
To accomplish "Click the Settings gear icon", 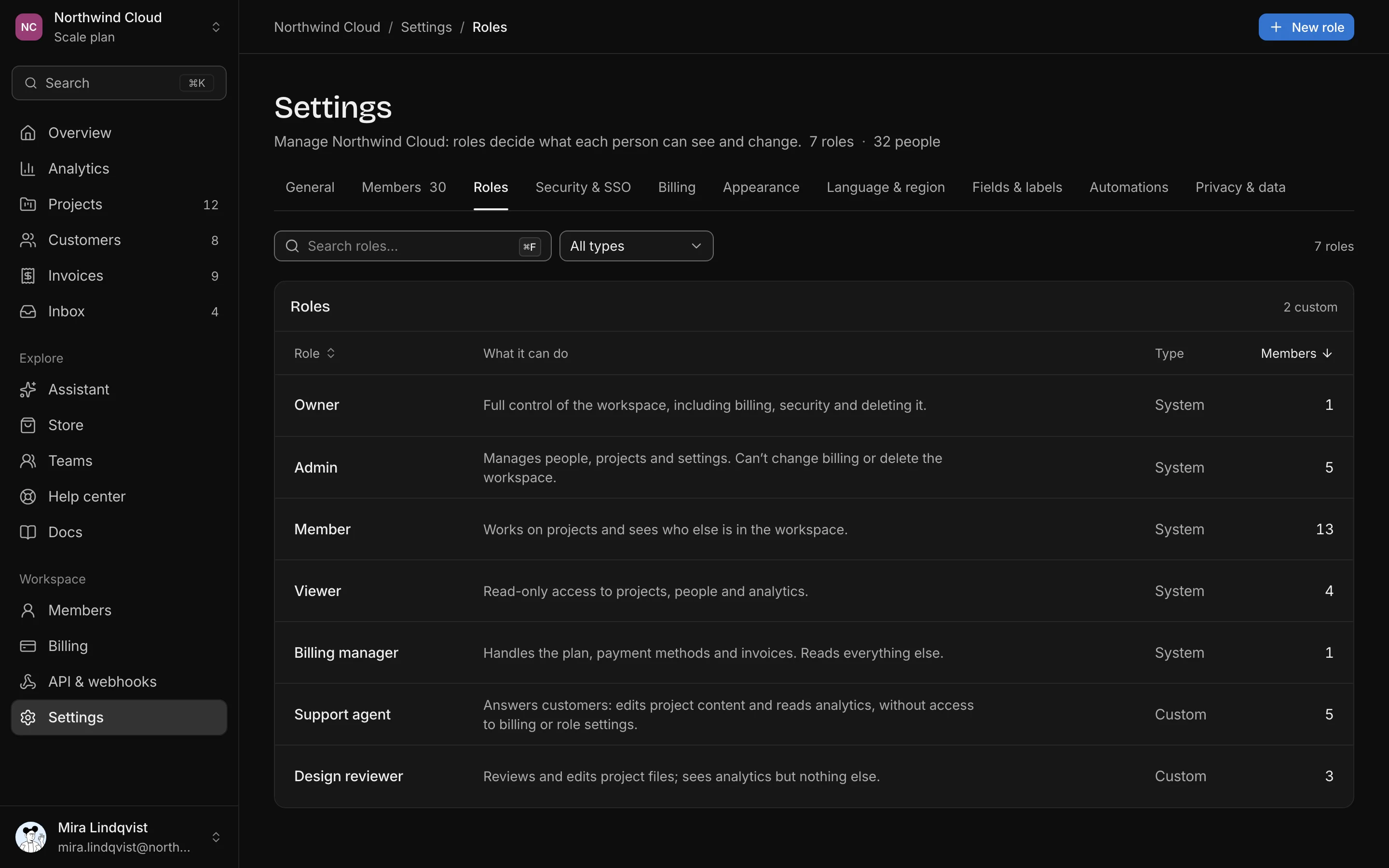I will point(27,717).
